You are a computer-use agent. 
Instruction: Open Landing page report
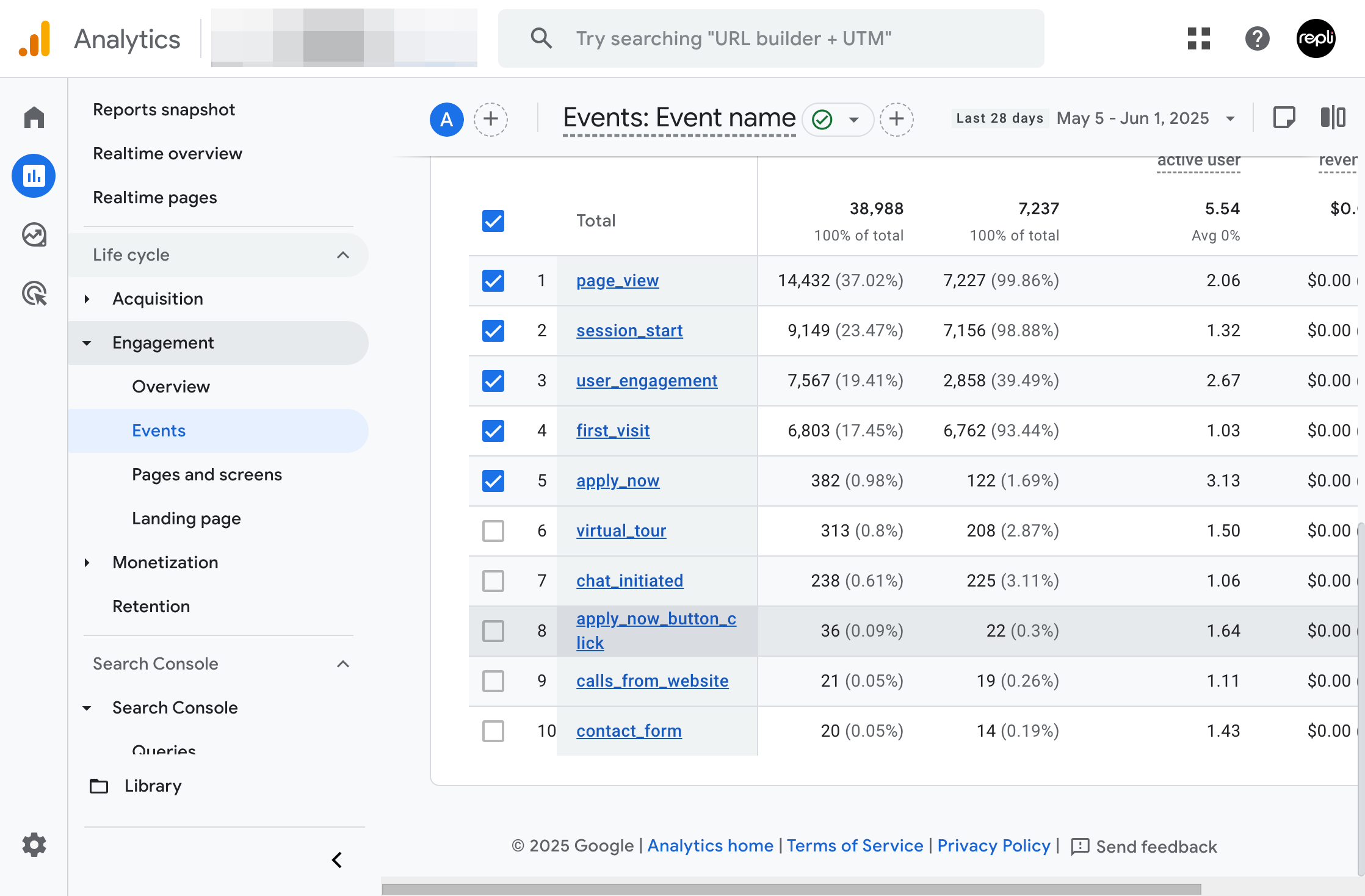click(186, 519)
